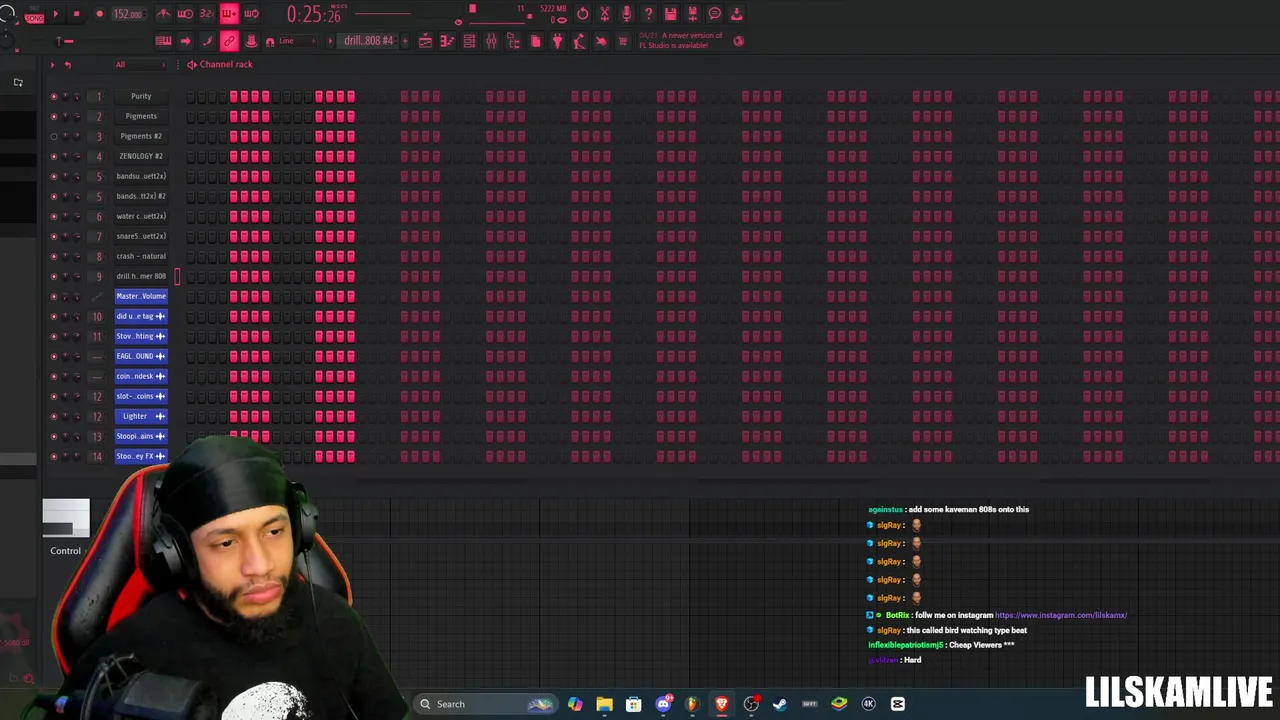Adjust the Purity channel volume knob
The image size is (1280, 720).
pos(77,96)
